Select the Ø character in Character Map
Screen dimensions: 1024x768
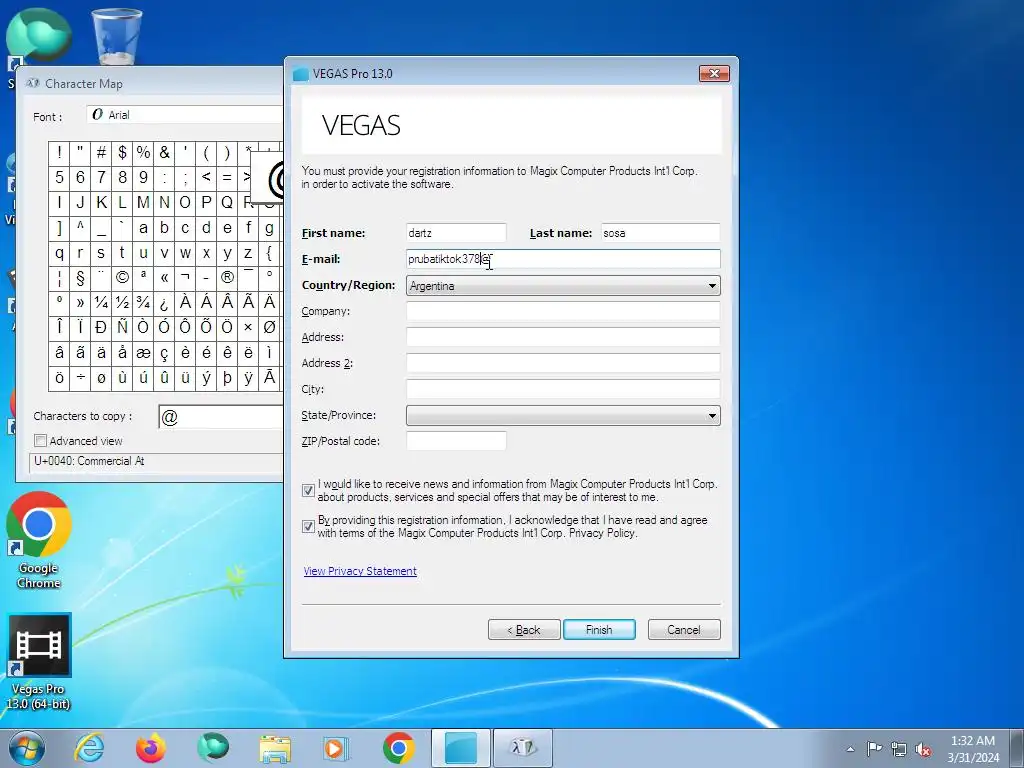[x=269, y=327]
